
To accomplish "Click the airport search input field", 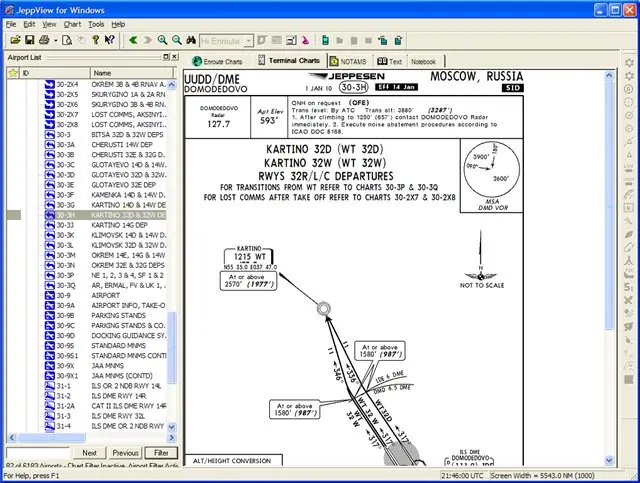I will point(38,453).
